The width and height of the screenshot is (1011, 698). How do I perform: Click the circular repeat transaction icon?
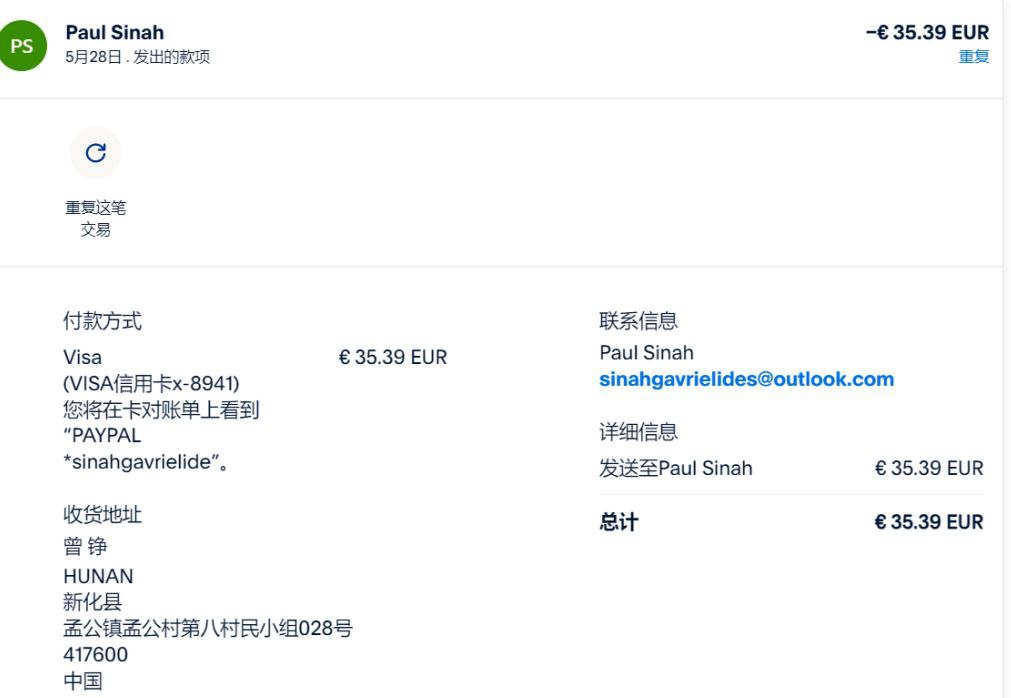point(95,153)
